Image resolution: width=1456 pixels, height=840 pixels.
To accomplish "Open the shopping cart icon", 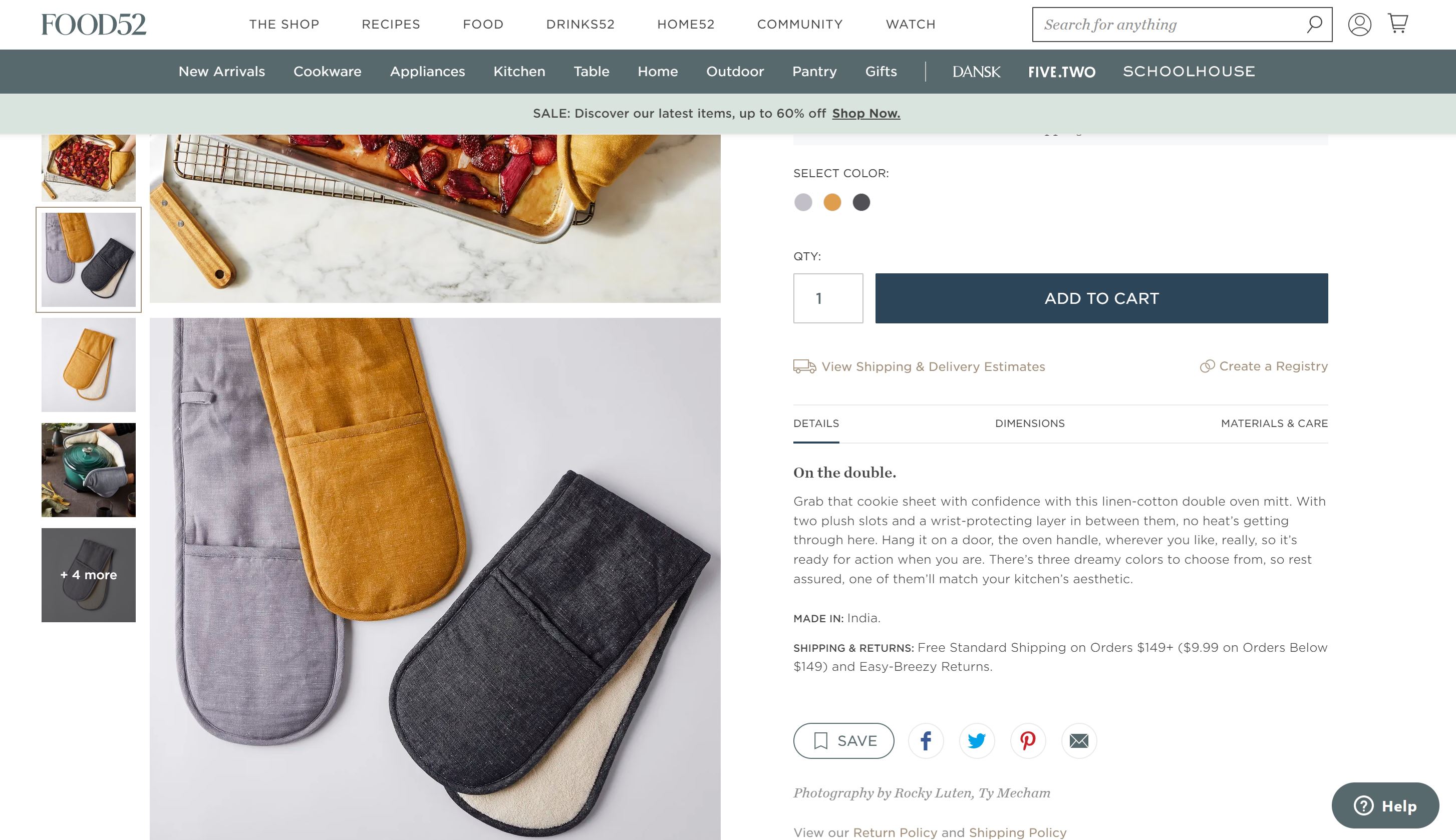I will tap(1398, 24).
